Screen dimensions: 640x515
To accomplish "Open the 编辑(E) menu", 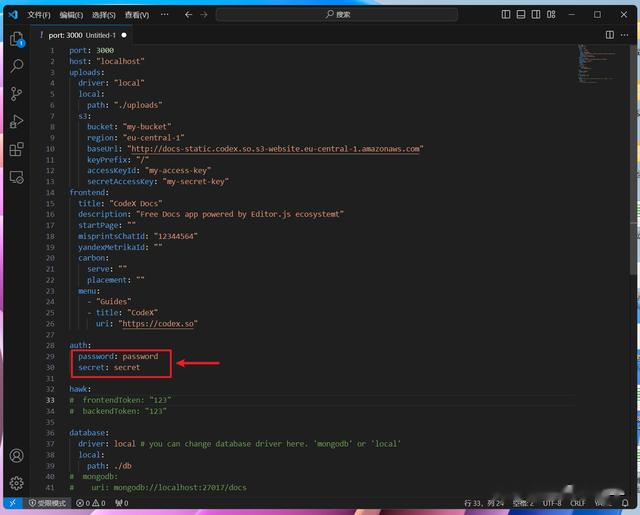I will (x=71, y=15).
